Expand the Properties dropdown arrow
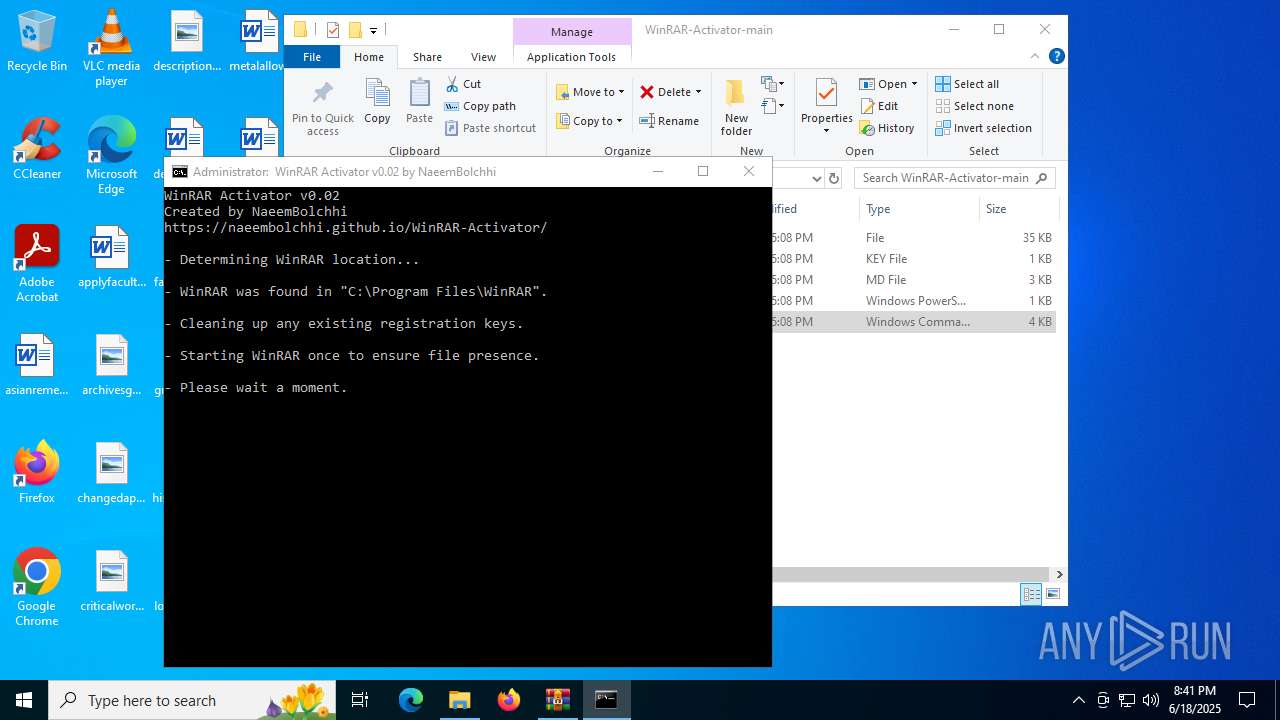Screen dimensions: 1280x720 [x=826, y=130]
